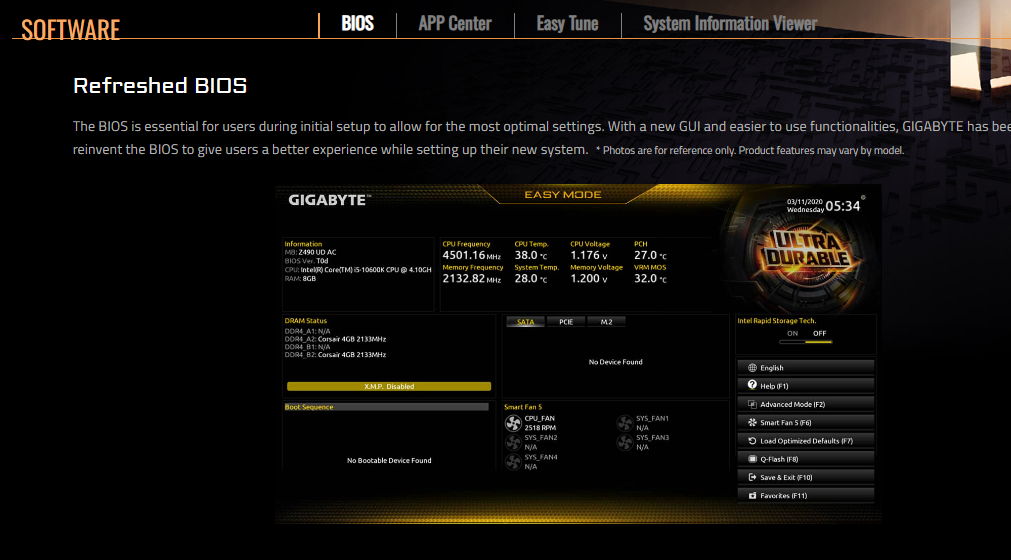Click DDR4_B2 Corsair 4GB 2133MHz entry
Viewport: 1011px width, 560px height.
pyautogui.click(x=335, y=355)
